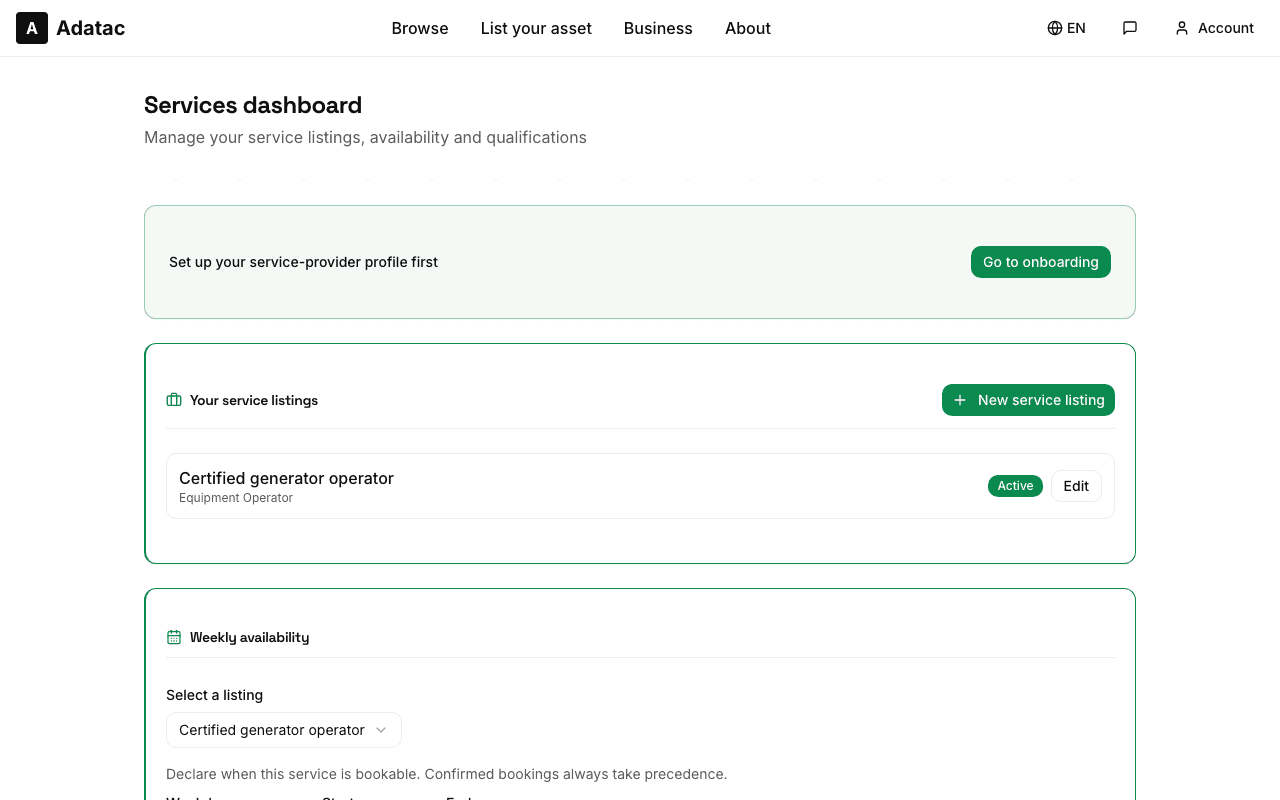
Task: Click the Certified generator operator listing title
Action: tap(286, 478)
